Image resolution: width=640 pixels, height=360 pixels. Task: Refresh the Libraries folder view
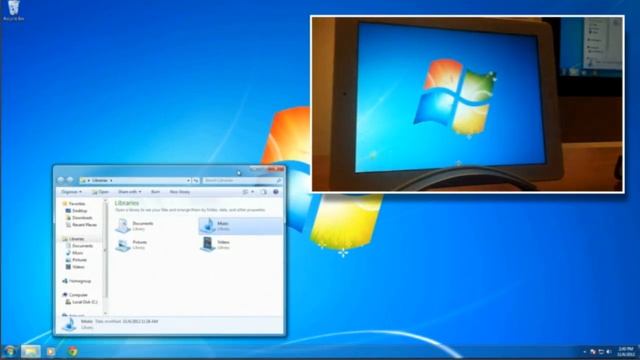(x=196, y=180)
